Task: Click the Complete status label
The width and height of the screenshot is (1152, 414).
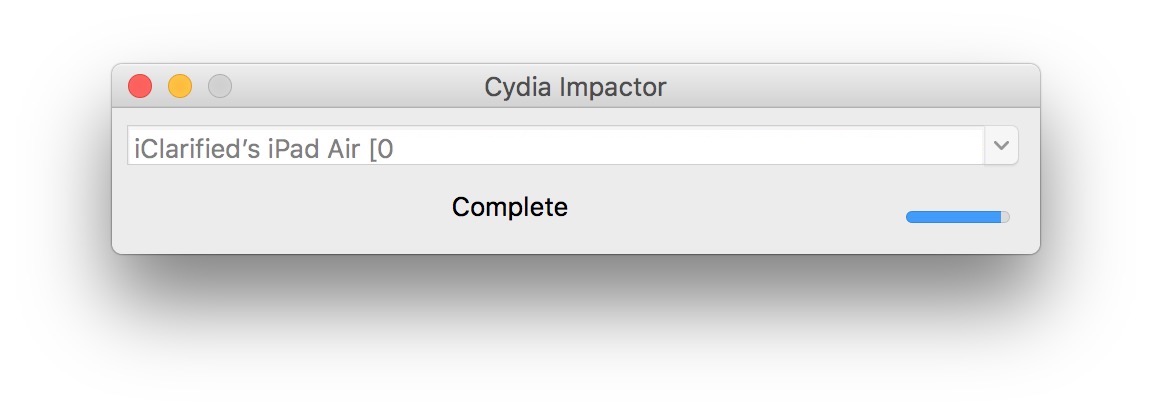Action: coord(510,207)
